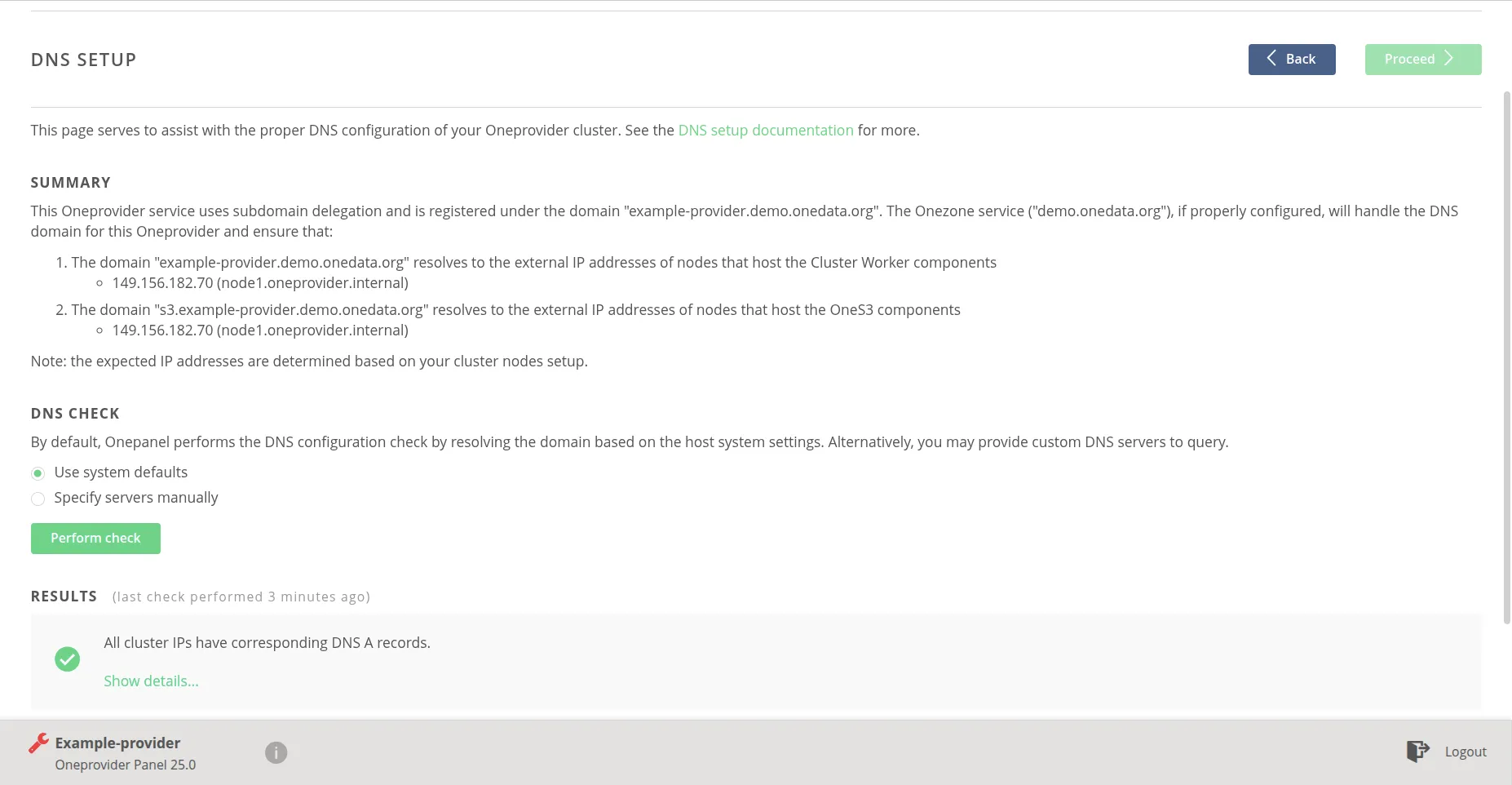
Task: Click the right chevron icon on Proceed
Action: [1449, 59]
